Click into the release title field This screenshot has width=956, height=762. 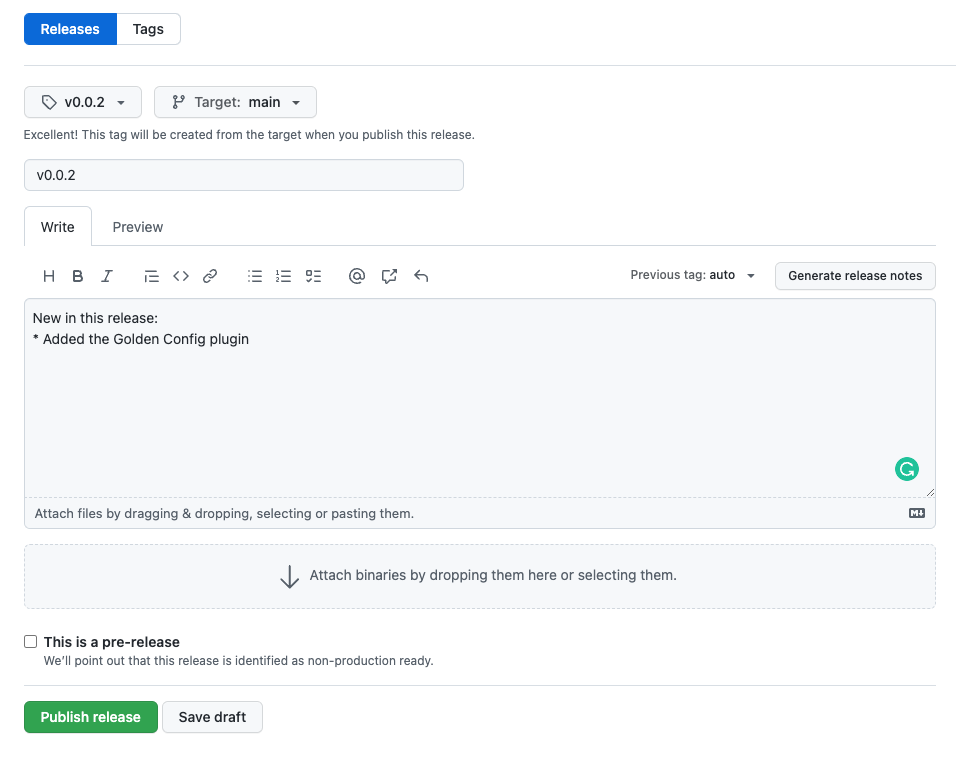[244, 175]
